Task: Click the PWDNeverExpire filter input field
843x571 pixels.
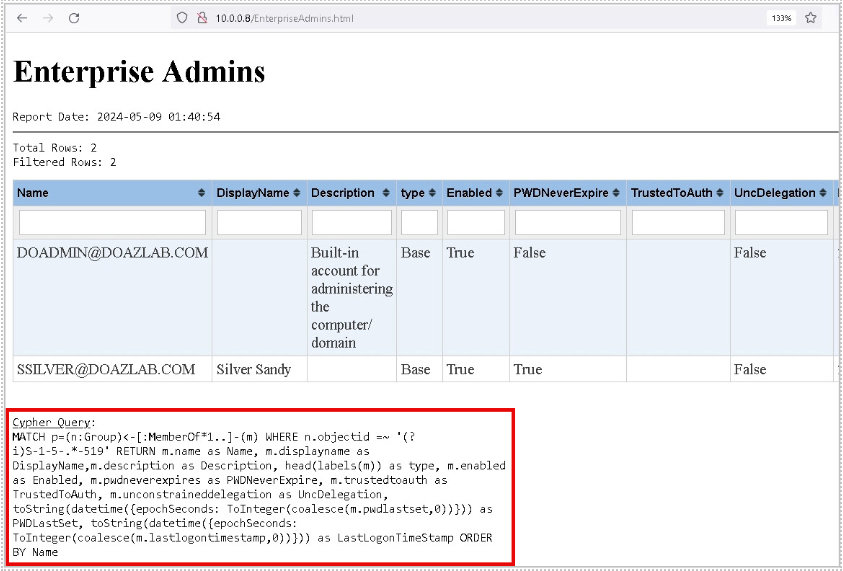Action: pos(566,222)
